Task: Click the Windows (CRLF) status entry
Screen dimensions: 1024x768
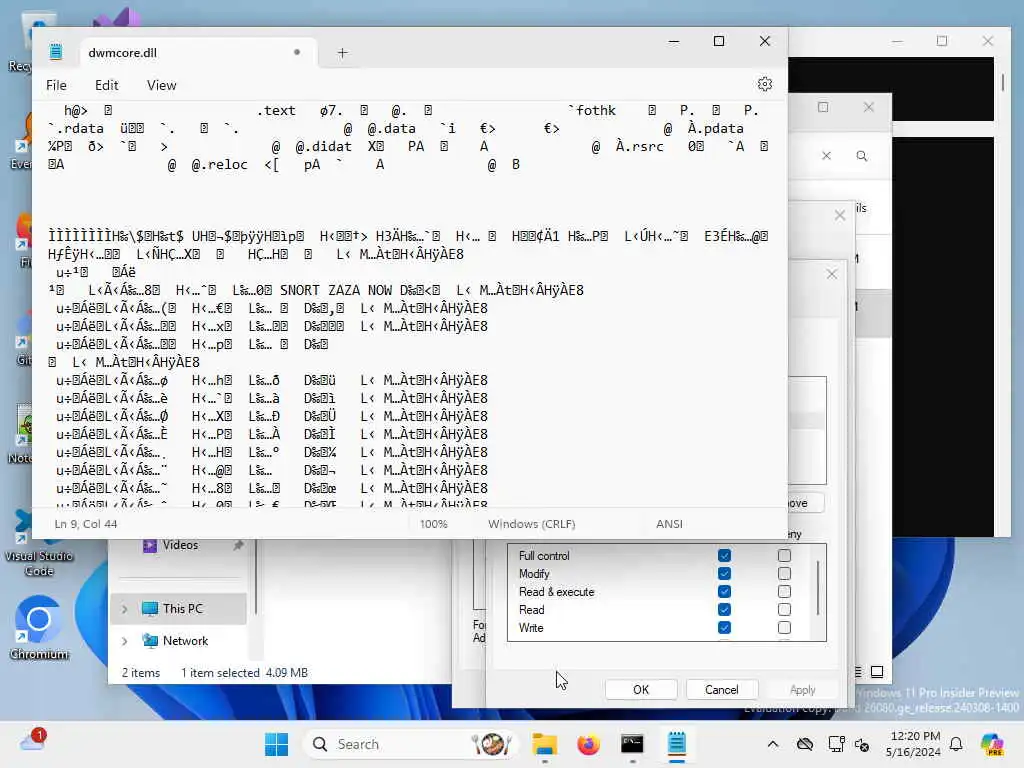Action: pos(532,524)
